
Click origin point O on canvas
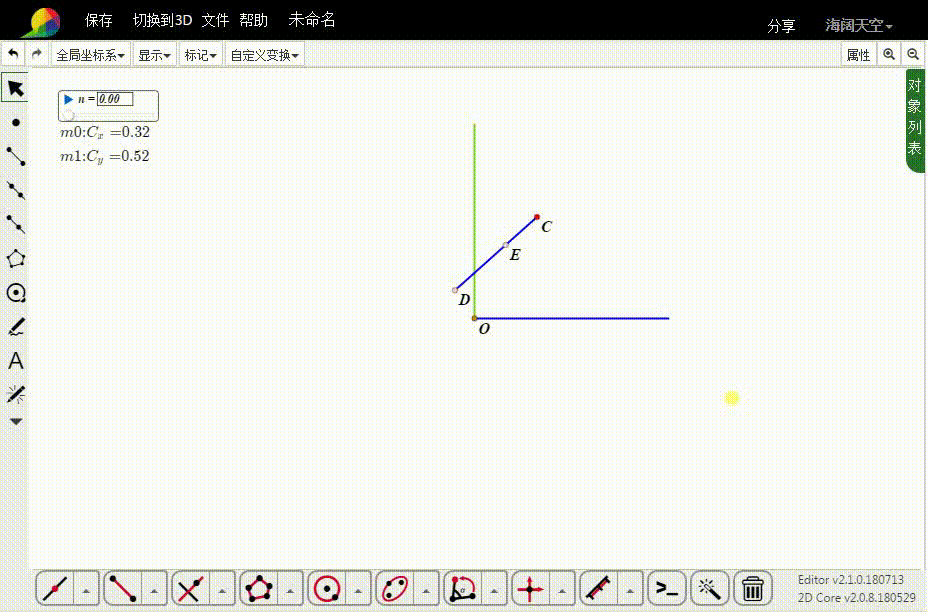point(474,318)
